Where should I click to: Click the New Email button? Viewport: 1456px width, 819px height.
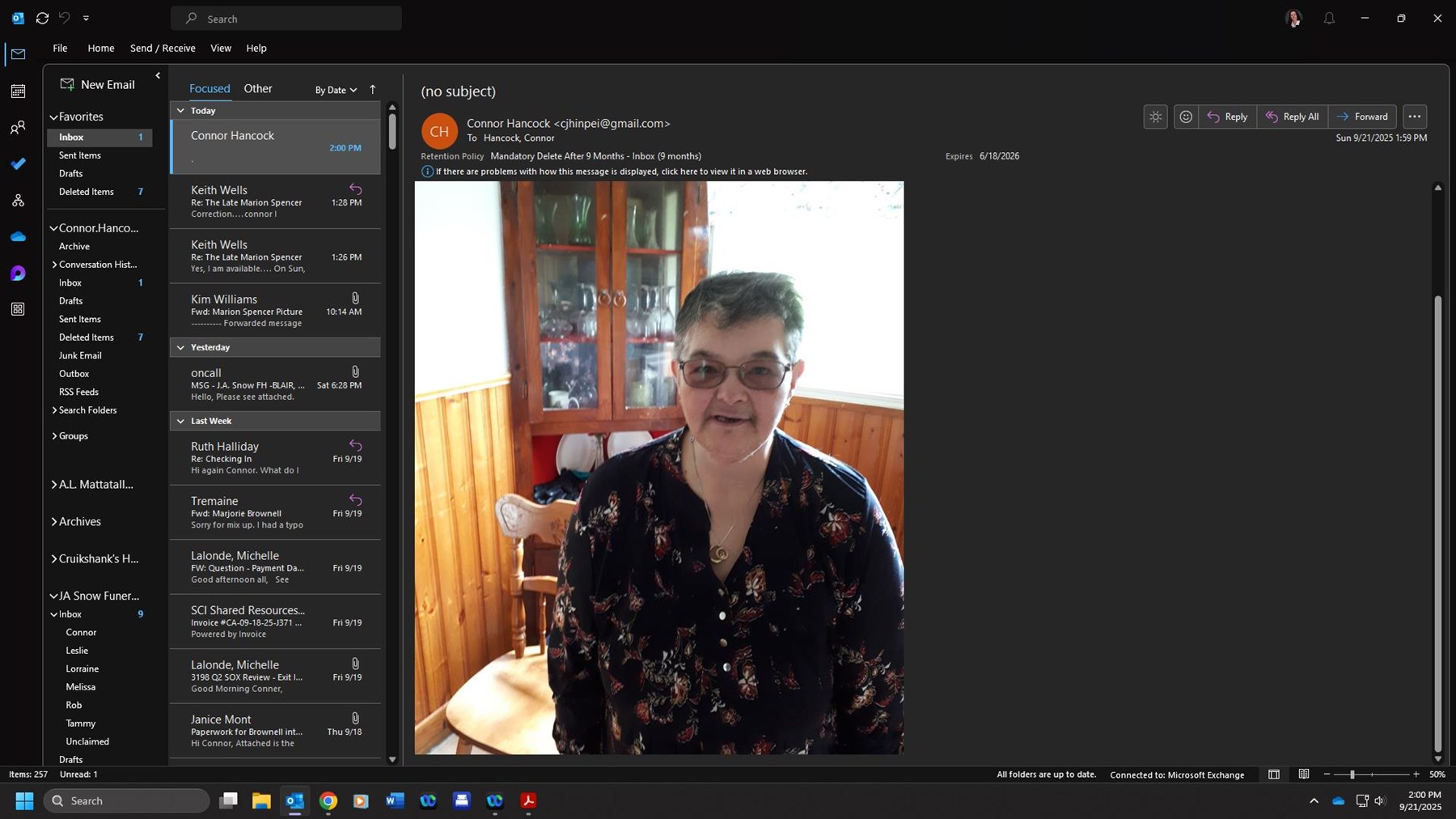point(97,84)
